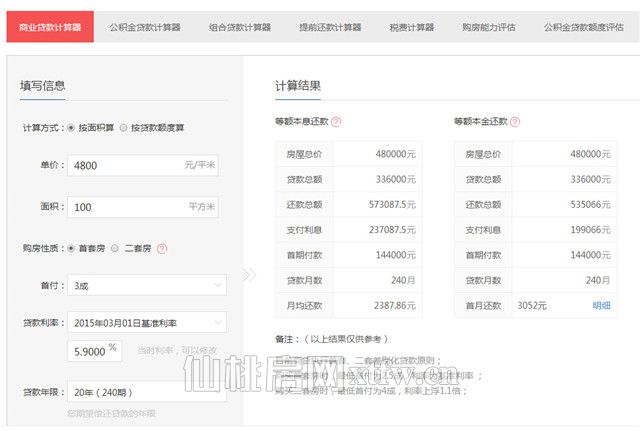The width and height of the screenshot is (640, 431).
Task: Switch to 组合贷款计算器 tab
Action: point(240,27)
